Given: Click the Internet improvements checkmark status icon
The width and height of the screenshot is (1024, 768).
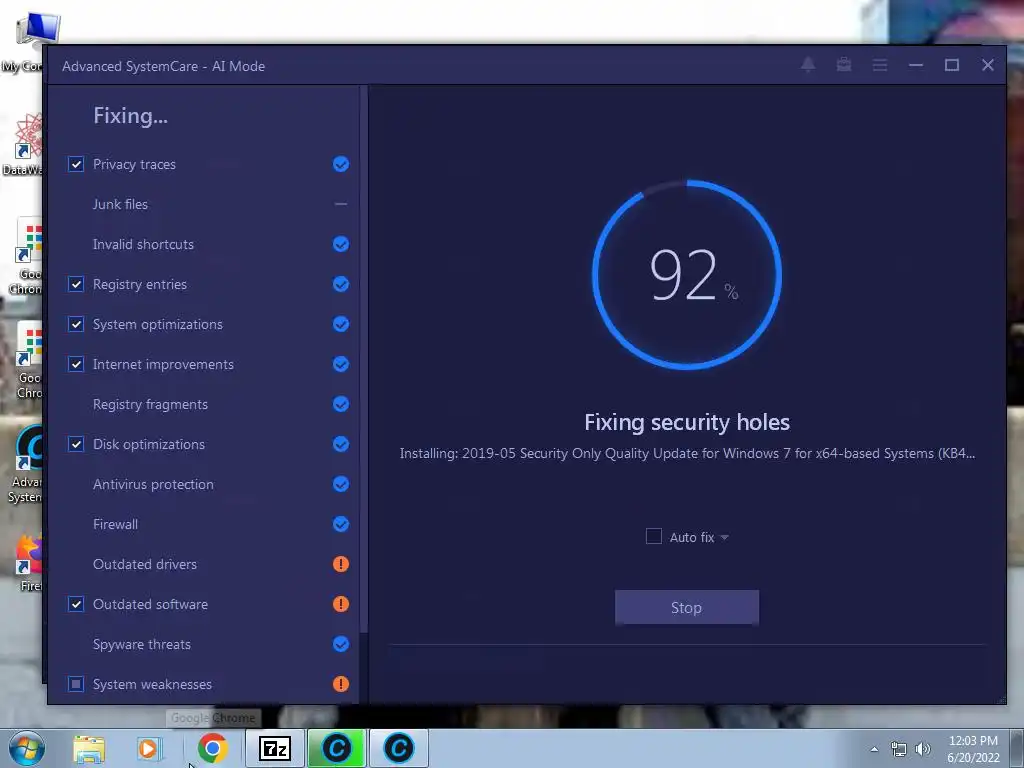Looking at the screenshot, I should pyautogui.click(x=341, y=364).
